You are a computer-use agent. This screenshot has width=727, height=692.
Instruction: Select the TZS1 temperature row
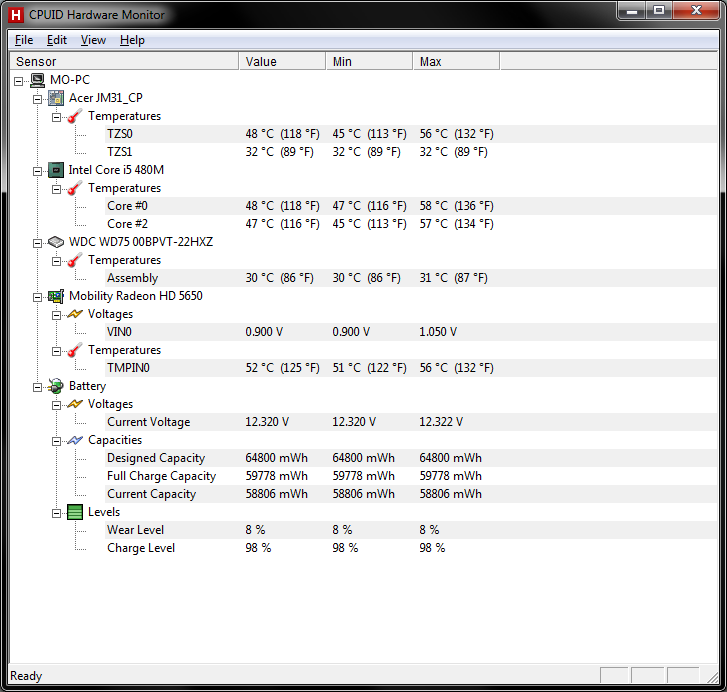(x=411, y=152)
